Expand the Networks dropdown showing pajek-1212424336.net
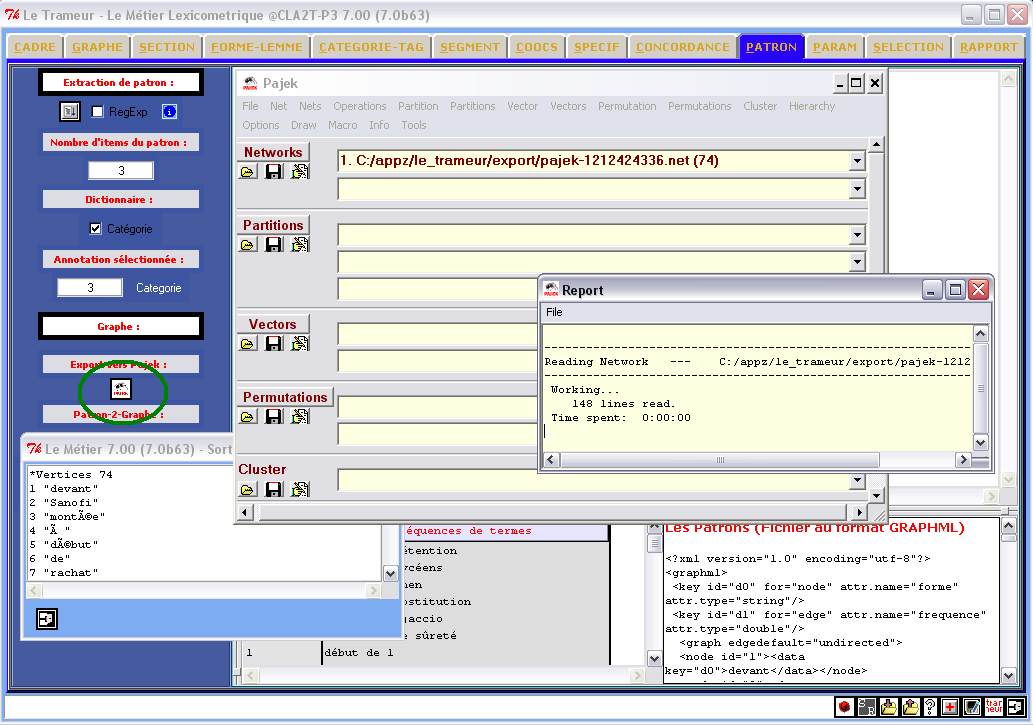This screenshot has width=1033, height=725. tap(856, 161)
